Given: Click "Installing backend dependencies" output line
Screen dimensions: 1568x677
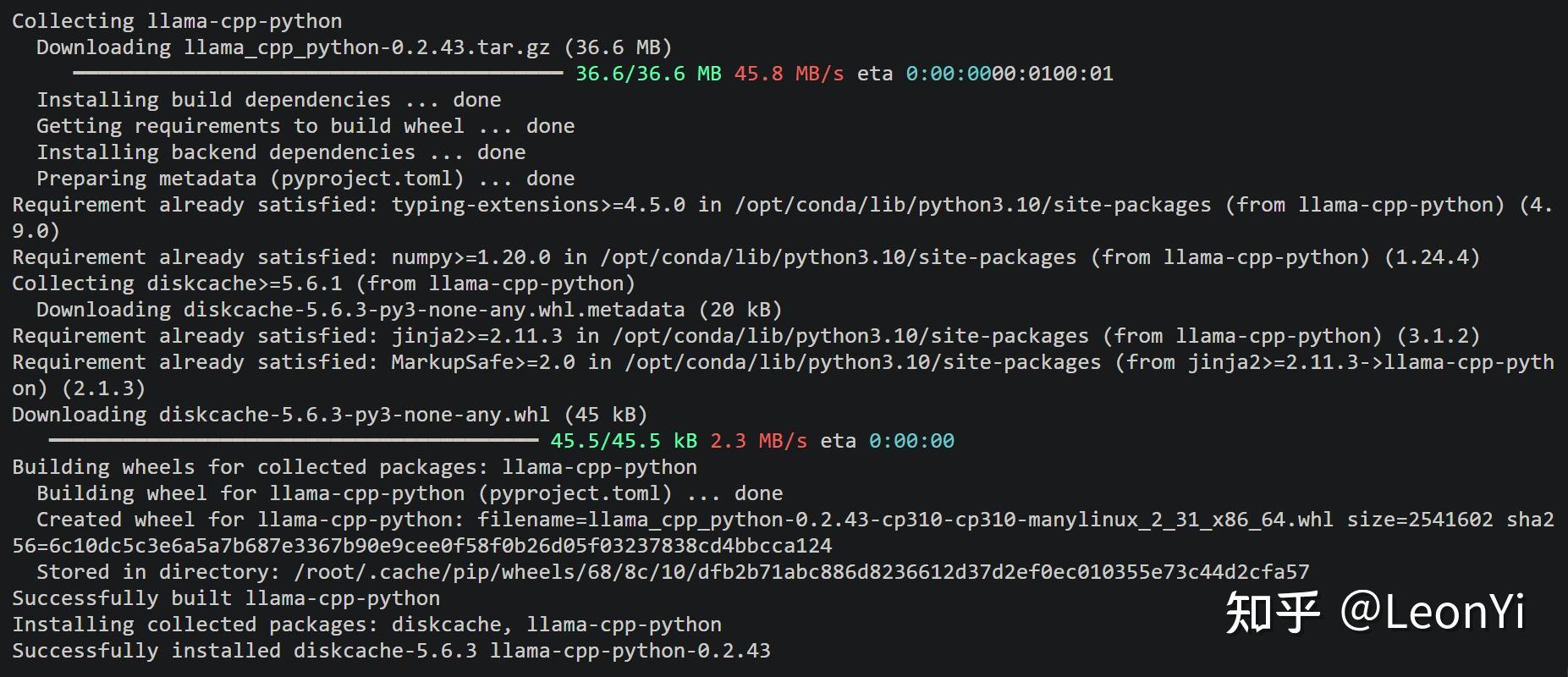Looking at the screenshot, I should (x=281, y=152).
